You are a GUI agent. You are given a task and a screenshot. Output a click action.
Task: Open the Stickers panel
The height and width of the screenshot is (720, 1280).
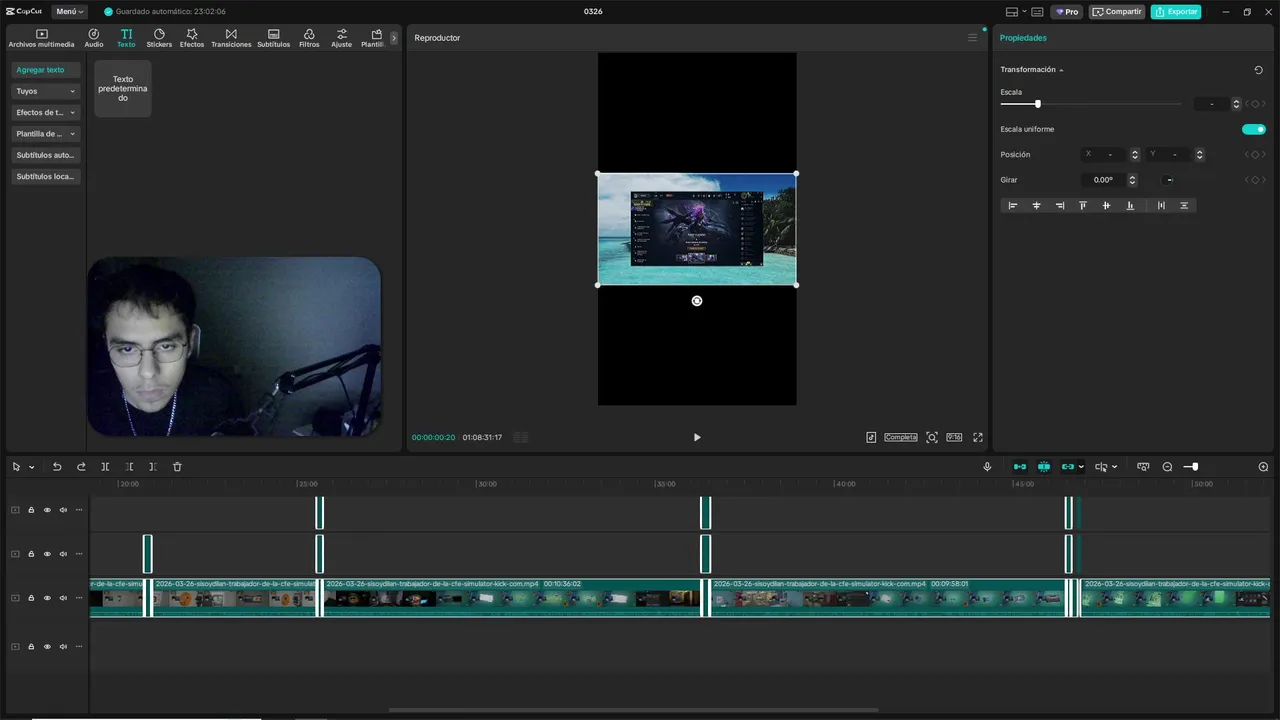[x=159, y=38]
